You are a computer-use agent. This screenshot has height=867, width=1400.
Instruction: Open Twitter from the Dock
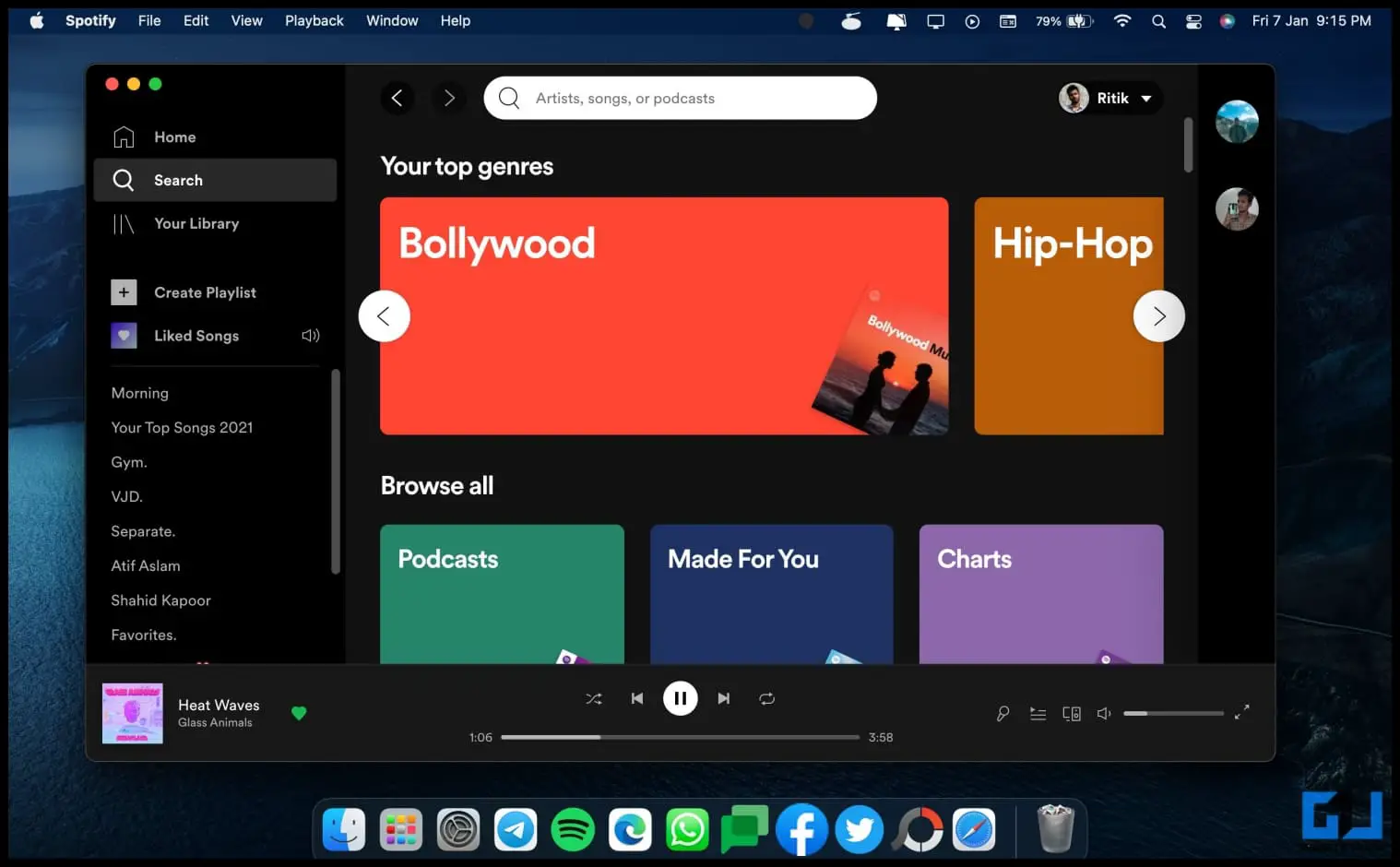pos(860,830)
